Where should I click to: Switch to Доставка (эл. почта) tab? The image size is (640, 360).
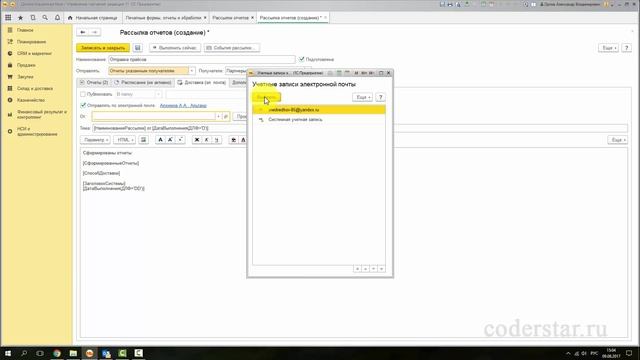[202, 82]
